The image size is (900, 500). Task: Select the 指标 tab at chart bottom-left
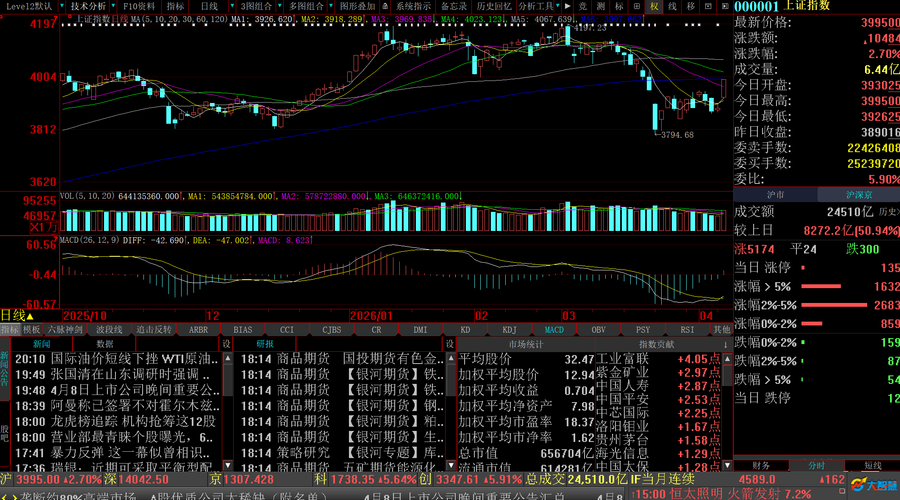(x=10, y=330)
